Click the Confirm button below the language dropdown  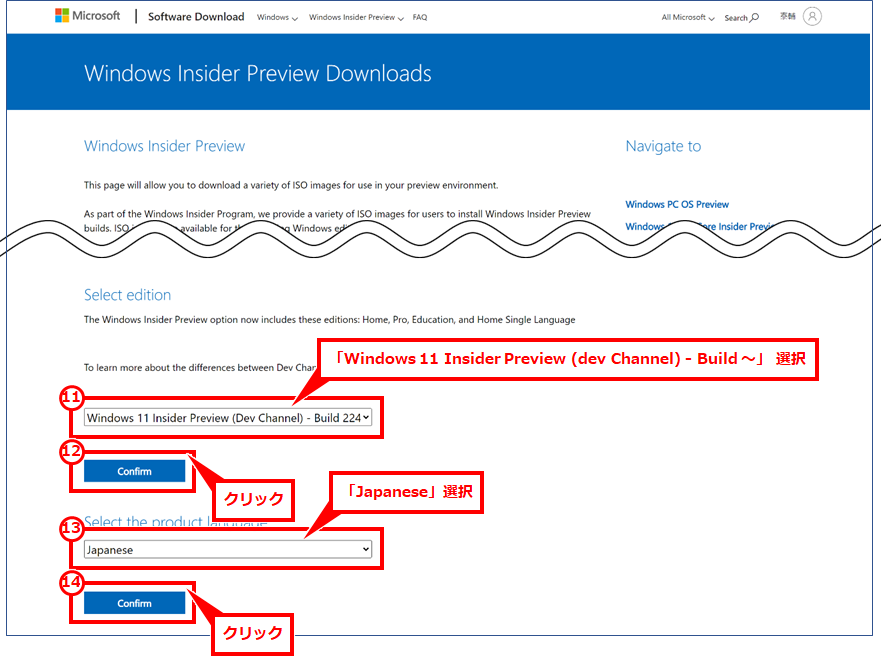coord(134,603)
